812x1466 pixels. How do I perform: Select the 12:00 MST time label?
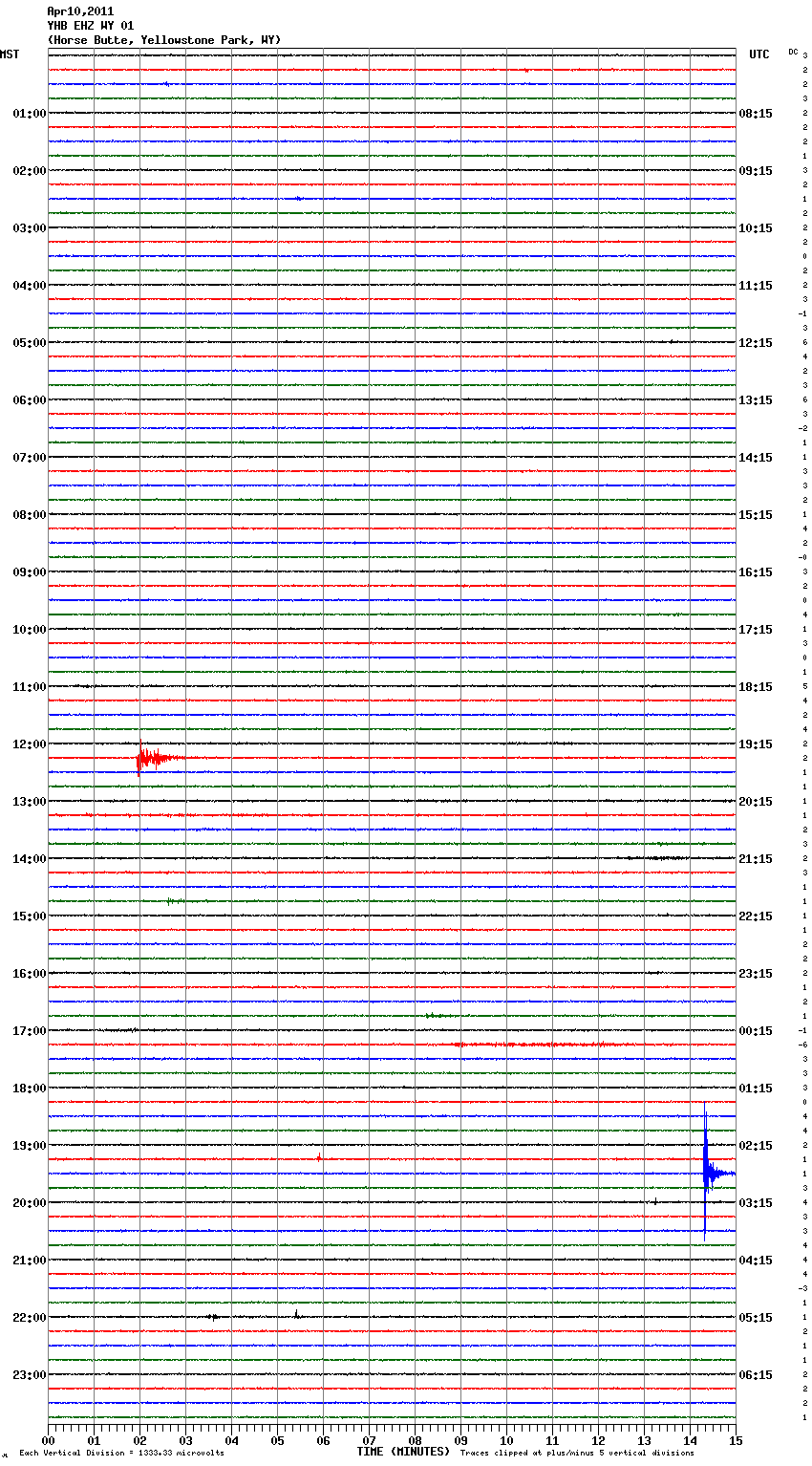[x=30, y=744]
